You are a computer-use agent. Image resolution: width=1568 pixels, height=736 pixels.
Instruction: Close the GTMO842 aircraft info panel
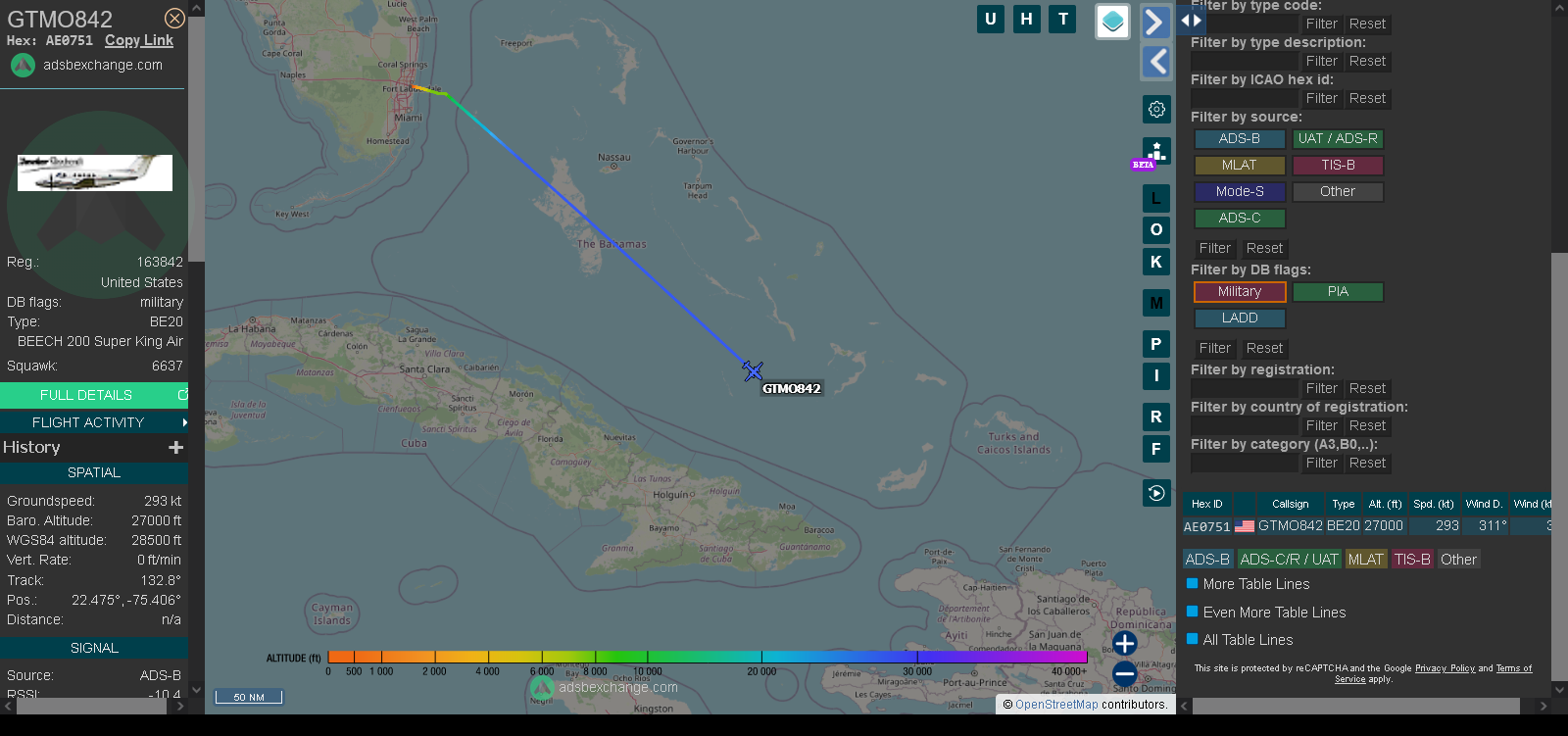[x=174, y=19]
